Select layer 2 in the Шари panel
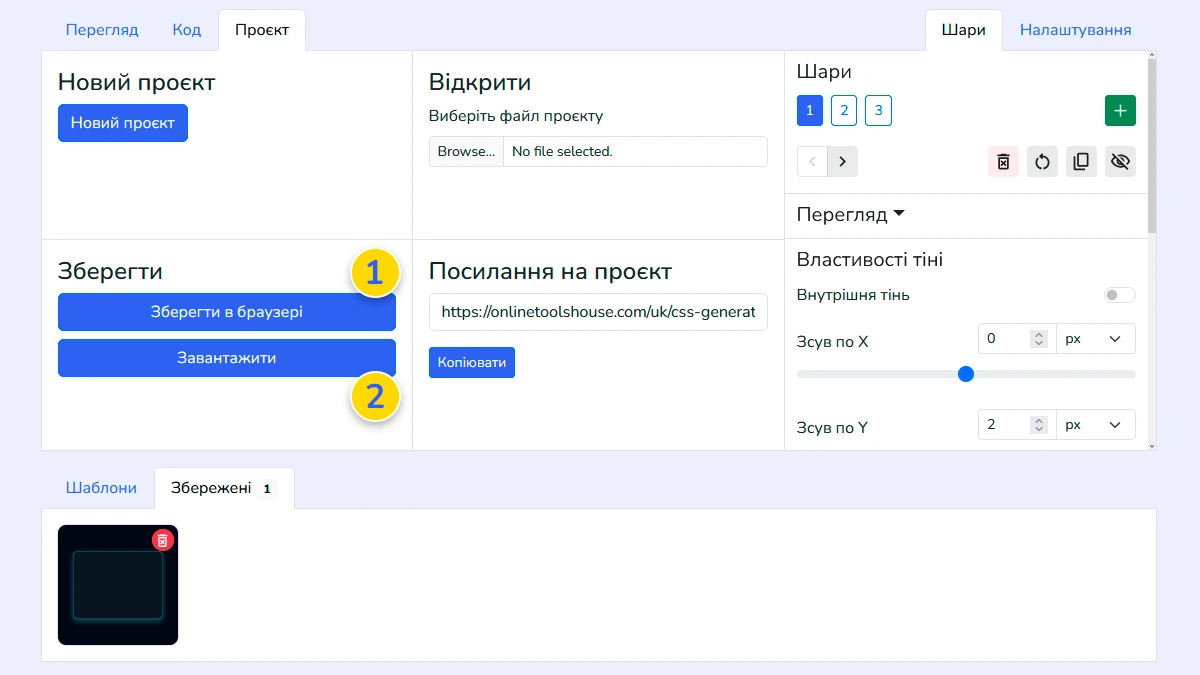This screenshot has width=1200, height=675. (844, 110)
